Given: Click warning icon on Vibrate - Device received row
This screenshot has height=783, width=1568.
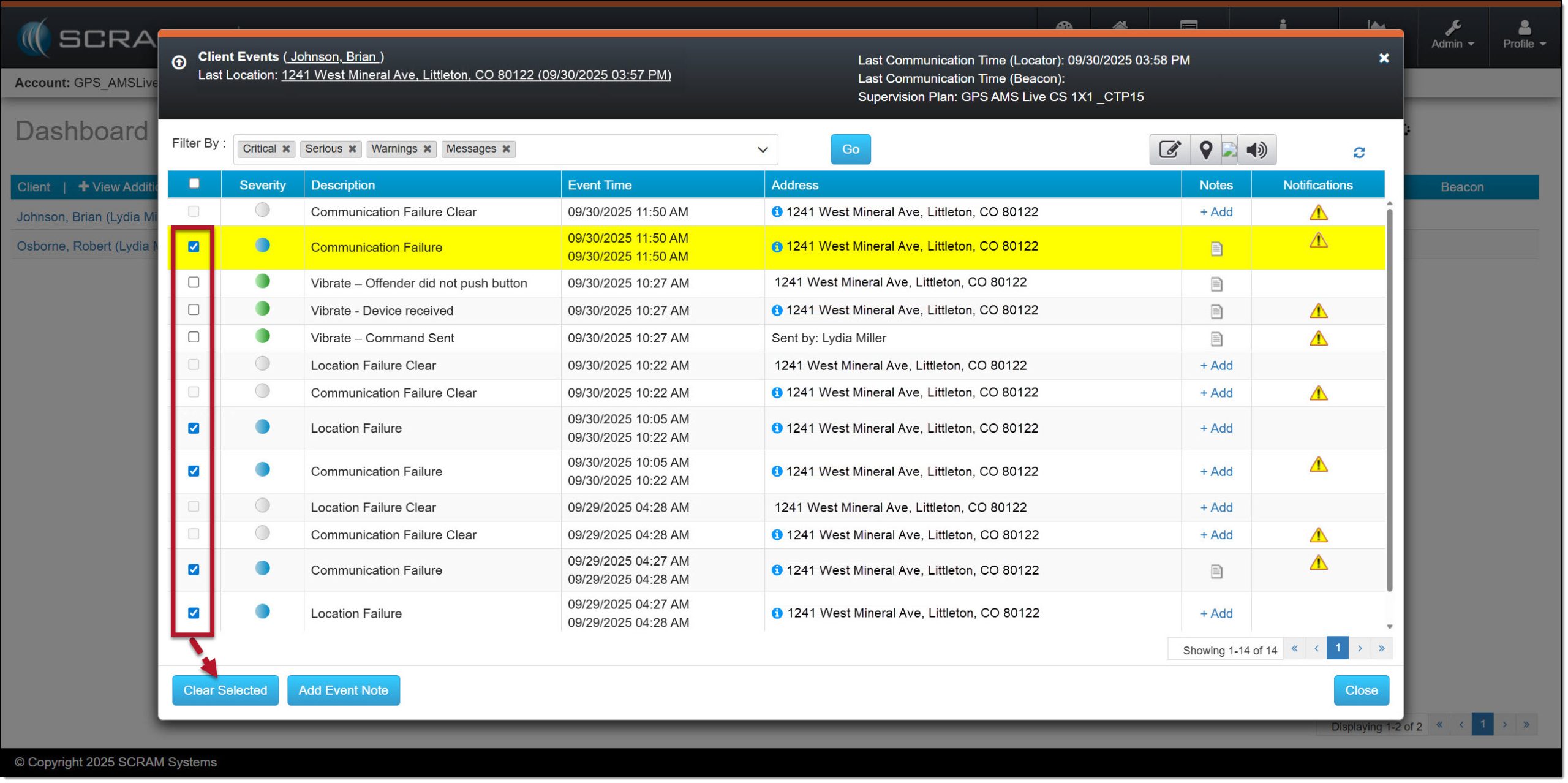Looking at the screenshot, I should pos(1318,311).
